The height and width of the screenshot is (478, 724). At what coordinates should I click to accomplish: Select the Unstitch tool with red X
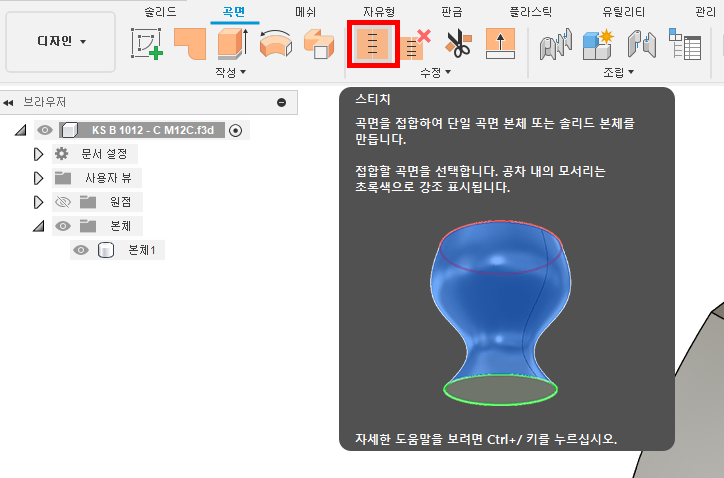[x=415, y=45]
